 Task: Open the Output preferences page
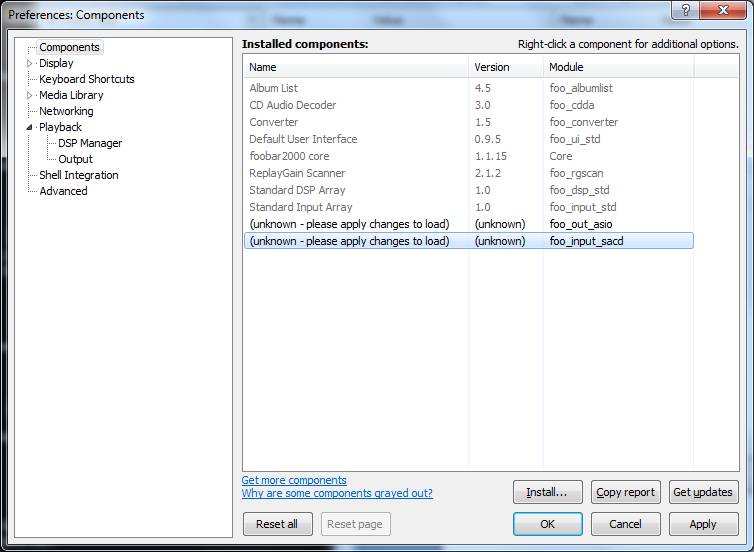click(x=75, y=159)
